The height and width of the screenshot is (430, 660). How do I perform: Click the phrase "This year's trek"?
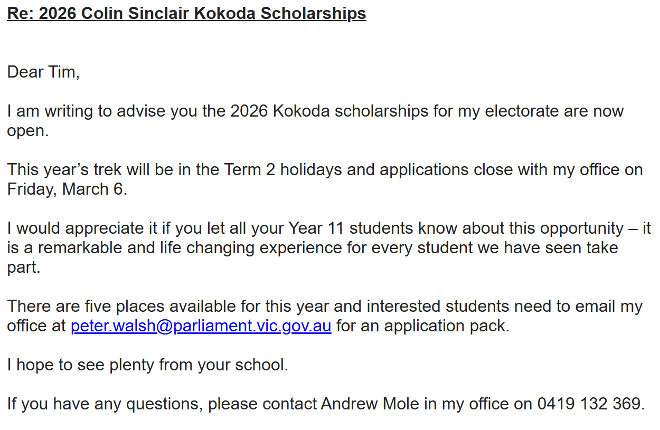click(x=66, y=170)
